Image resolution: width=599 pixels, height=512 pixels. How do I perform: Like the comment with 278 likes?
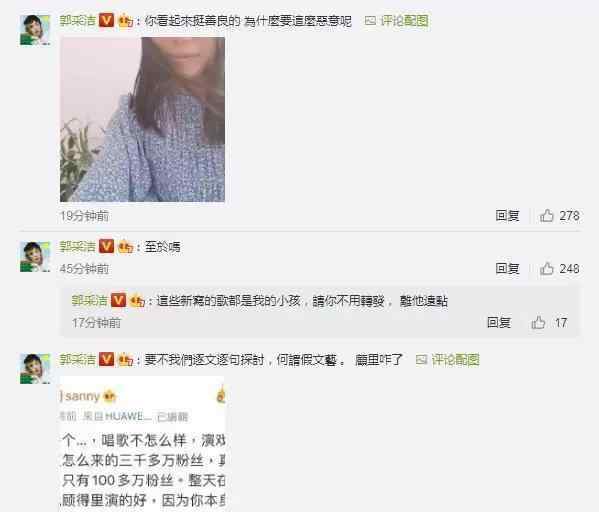click(x=547, y=215)
